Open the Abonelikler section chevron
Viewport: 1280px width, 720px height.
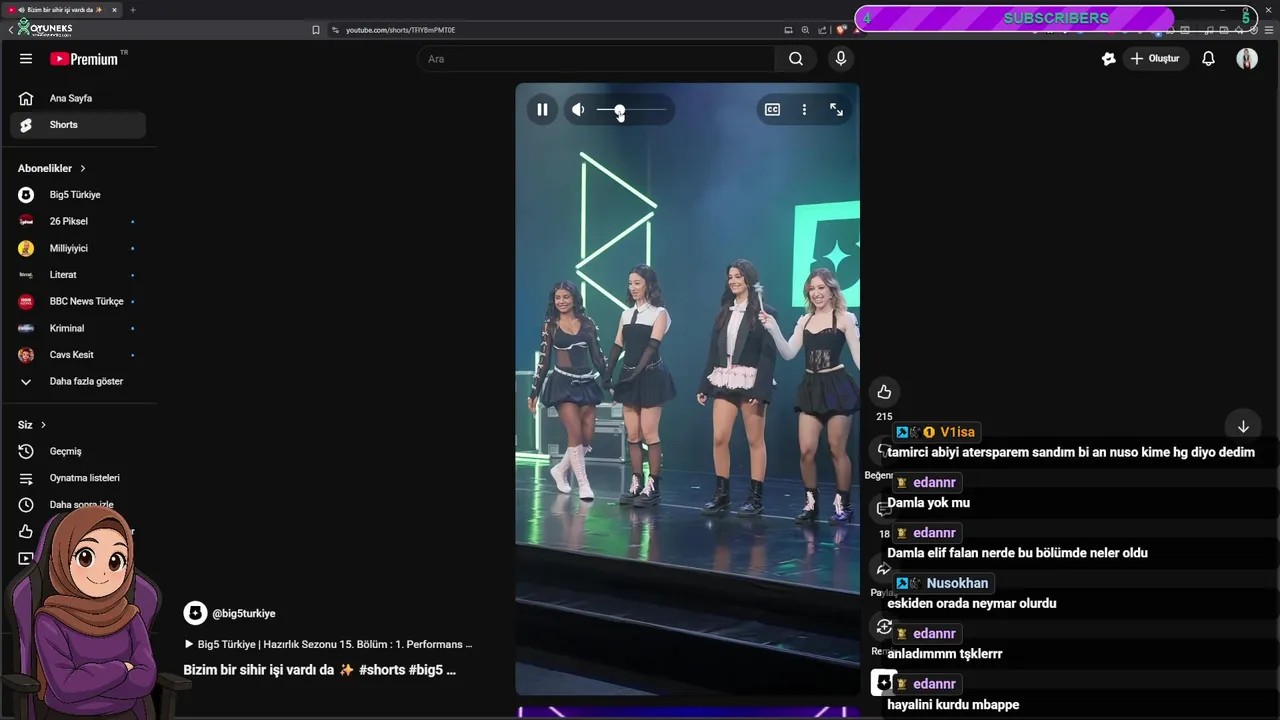point(83,169)
